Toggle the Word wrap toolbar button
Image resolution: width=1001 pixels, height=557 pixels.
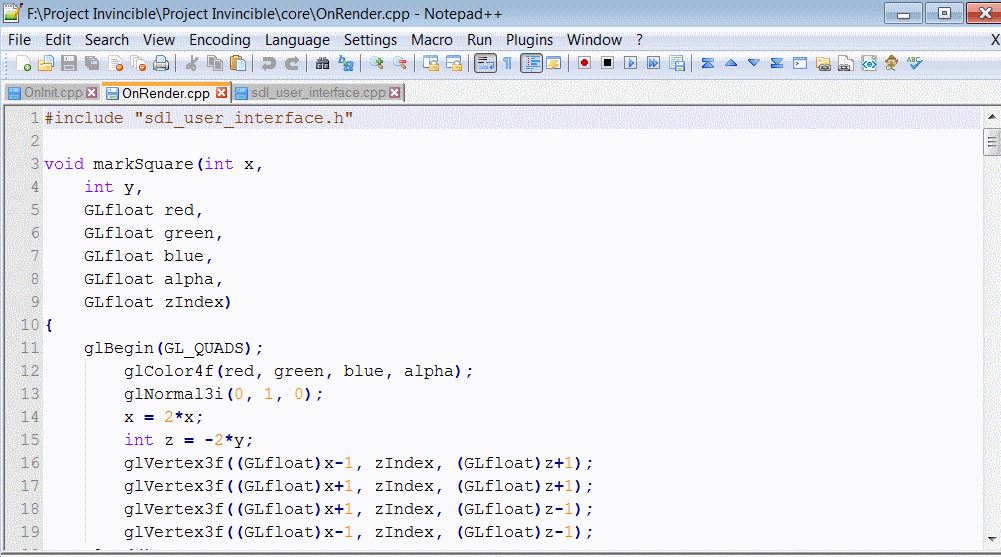click(485, 63)
